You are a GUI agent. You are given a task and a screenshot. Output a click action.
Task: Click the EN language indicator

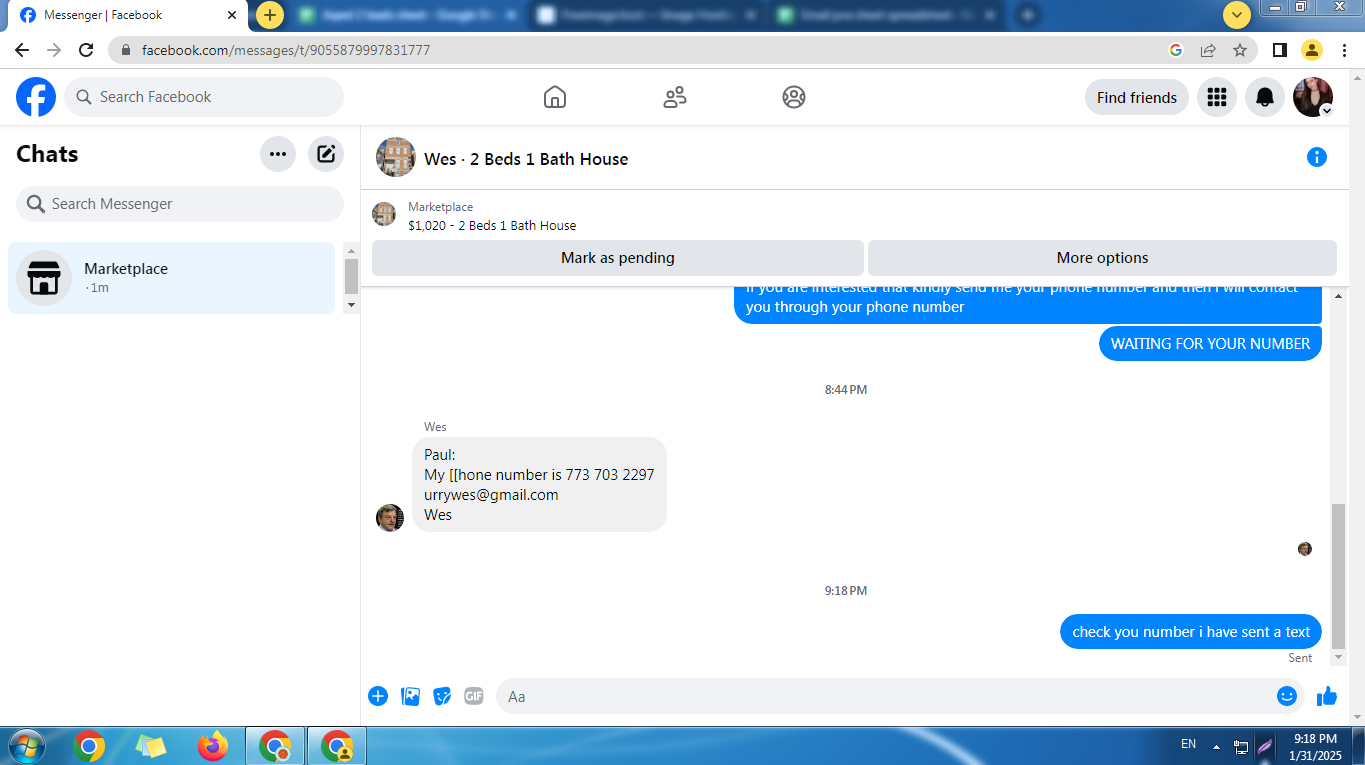click(x=1188, y=744)
